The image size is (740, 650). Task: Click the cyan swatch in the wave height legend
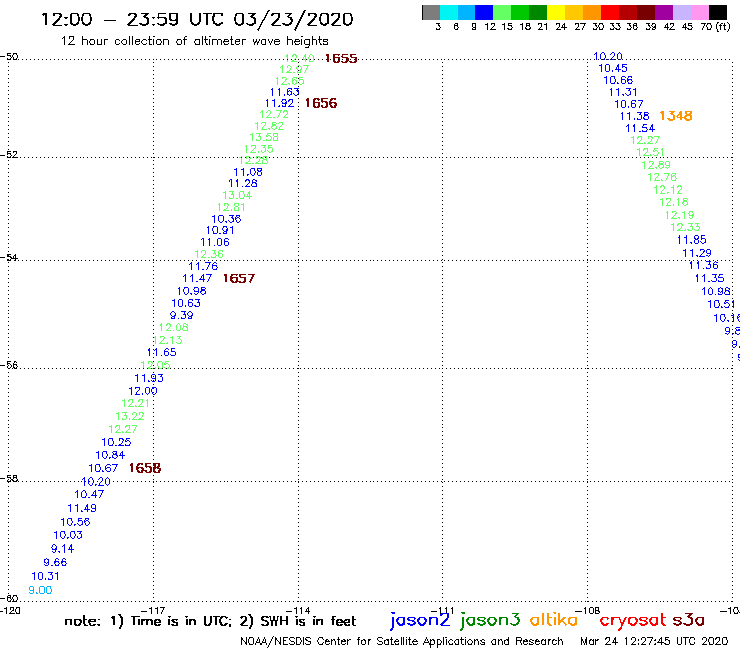tap(448, 12)
